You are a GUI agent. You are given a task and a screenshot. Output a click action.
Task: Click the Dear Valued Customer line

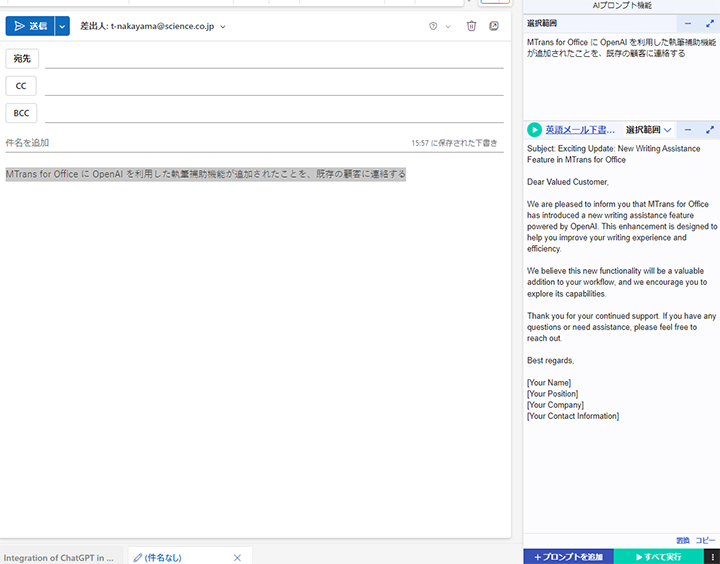[568, 182]
